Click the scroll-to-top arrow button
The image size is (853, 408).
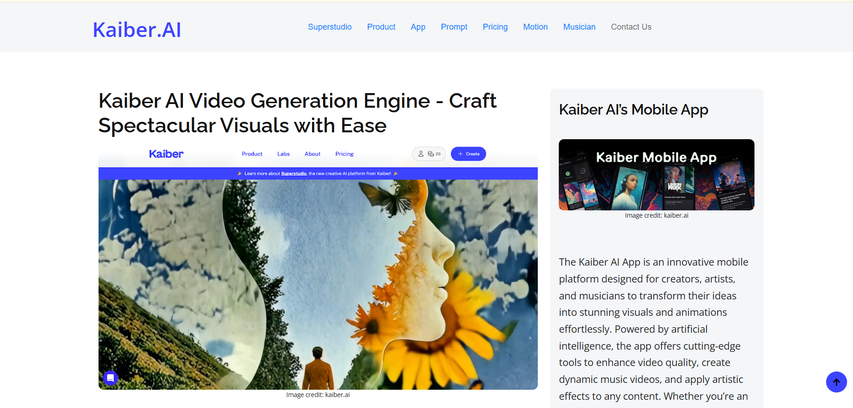point(836,382)
